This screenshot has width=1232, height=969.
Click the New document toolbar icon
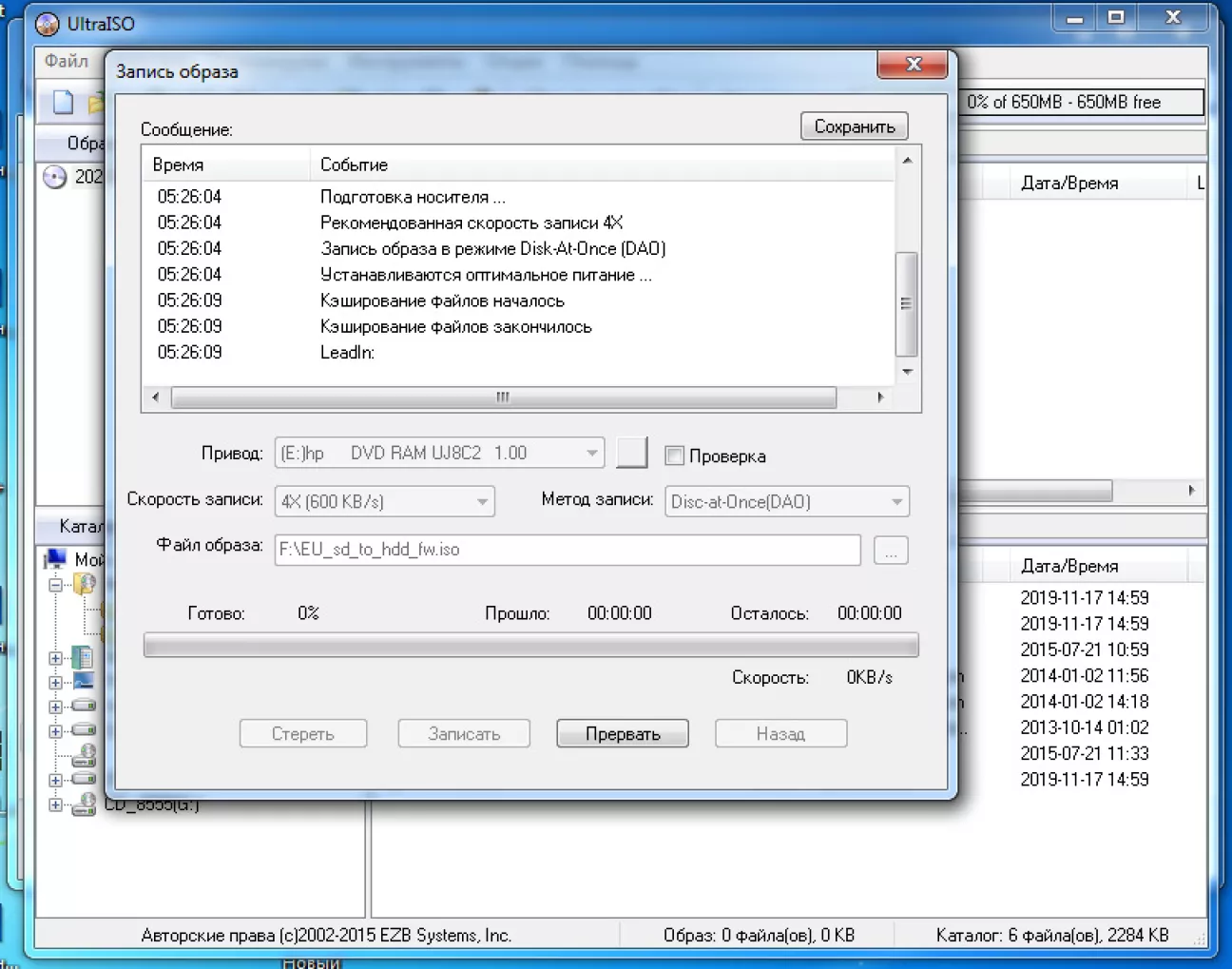(x=63, y=103)
